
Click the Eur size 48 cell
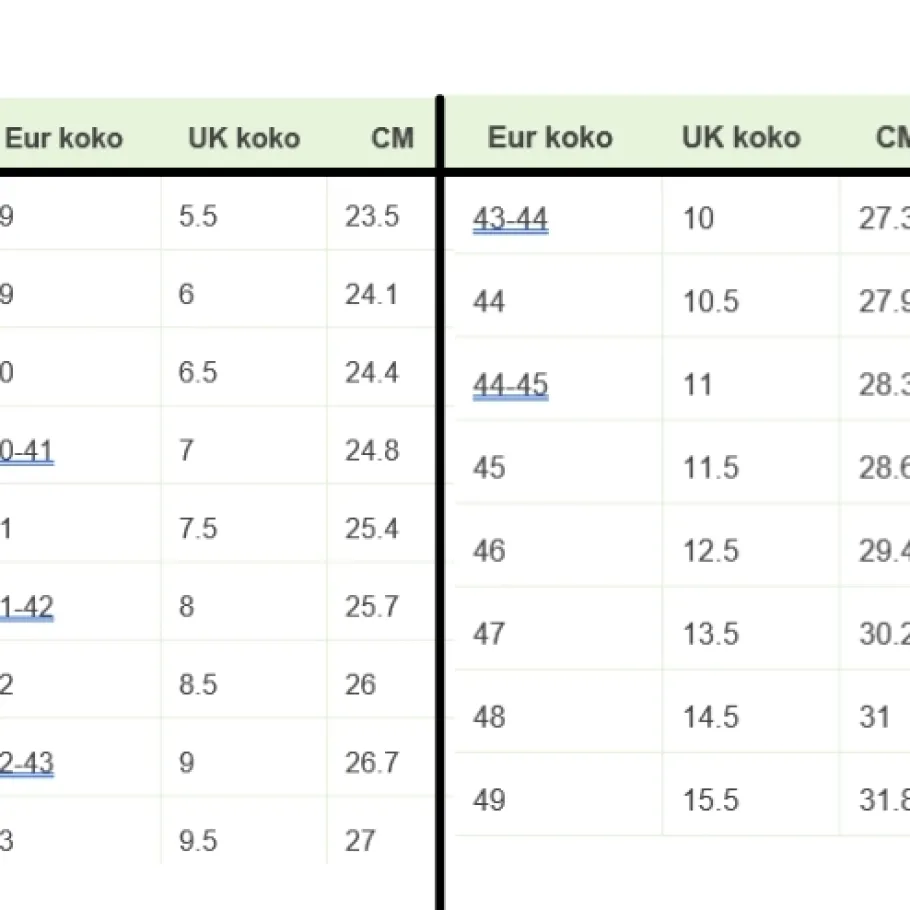click(x=489, y=717)
